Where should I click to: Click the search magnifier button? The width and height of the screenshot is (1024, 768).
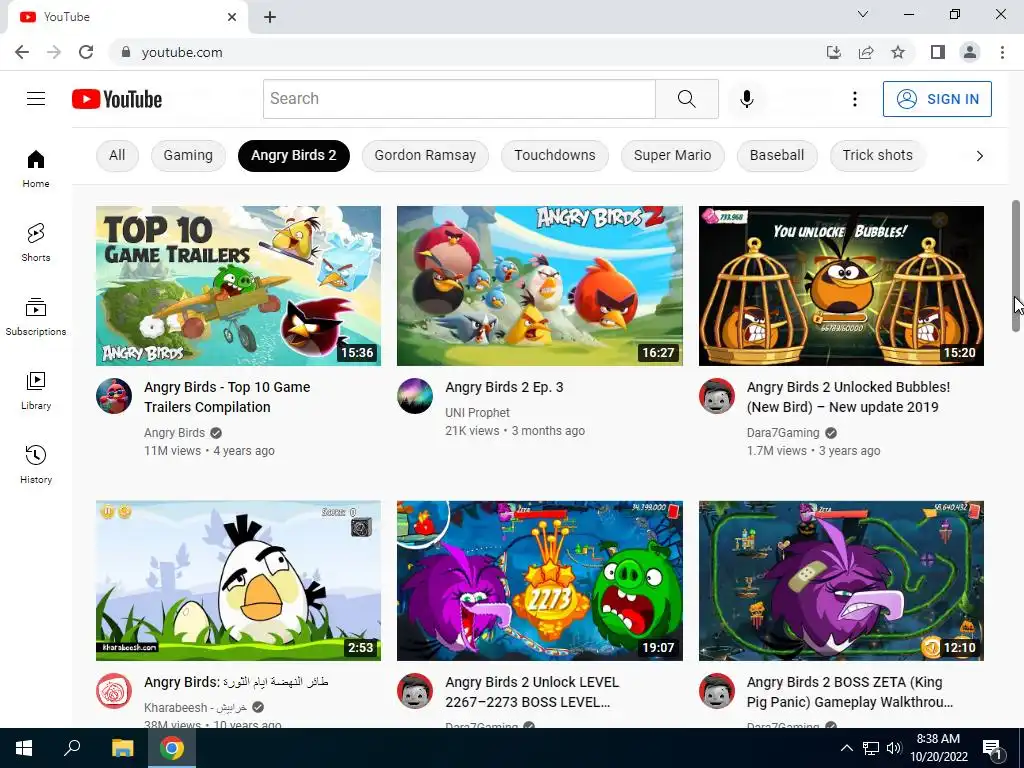686,99
